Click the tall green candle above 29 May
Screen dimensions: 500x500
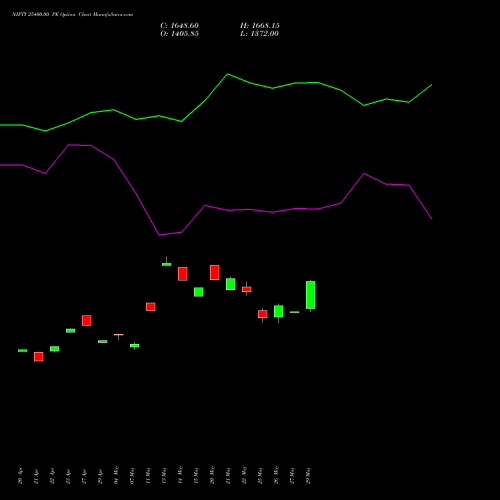pyautogui.click(x=311, y=295)
